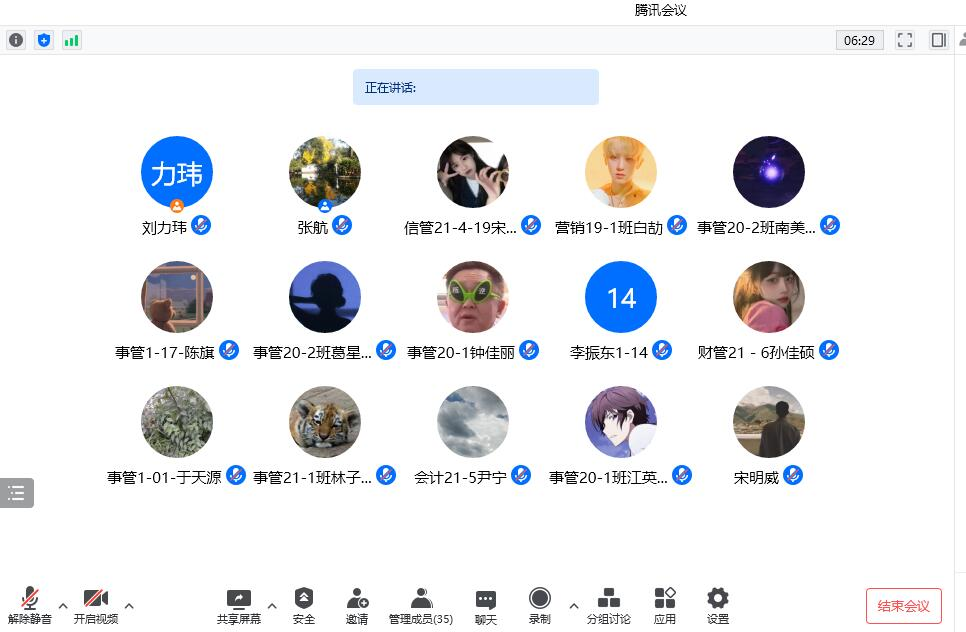The image size is (966, 632).
Task: Unmute microphone with 解除静音
Action: point(30,606)
